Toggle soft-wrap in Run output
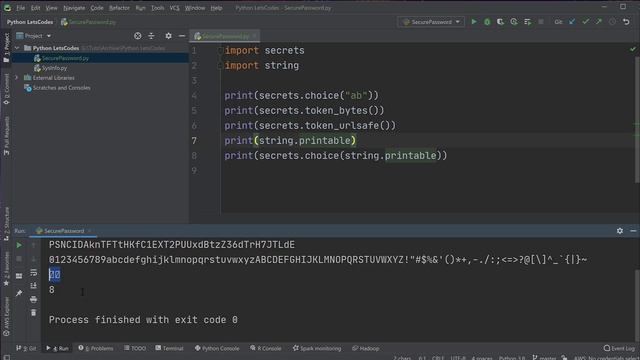Screen dimensions: 640x360 click(33, 272)
